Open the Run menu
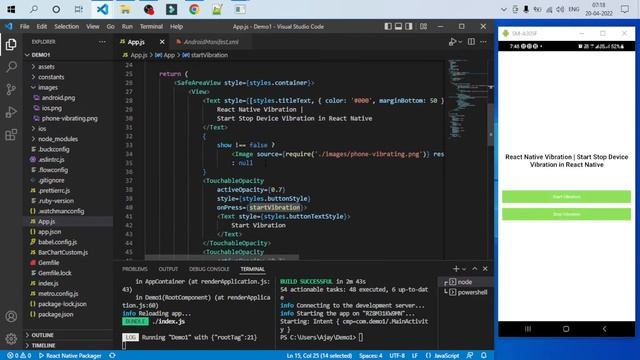The image size is (640, 360). (x=127, y=27)
